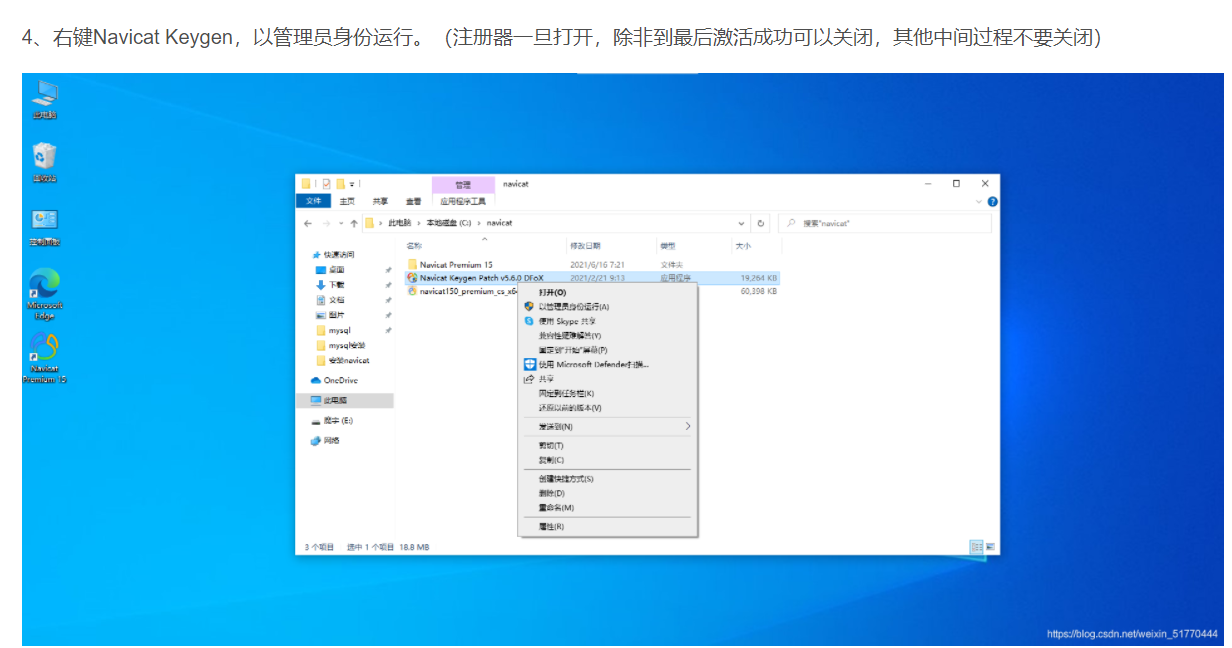Choose Run as administrator in context menu
The width and height of the screenshot is (1232, 648).
tap(573, 306)
